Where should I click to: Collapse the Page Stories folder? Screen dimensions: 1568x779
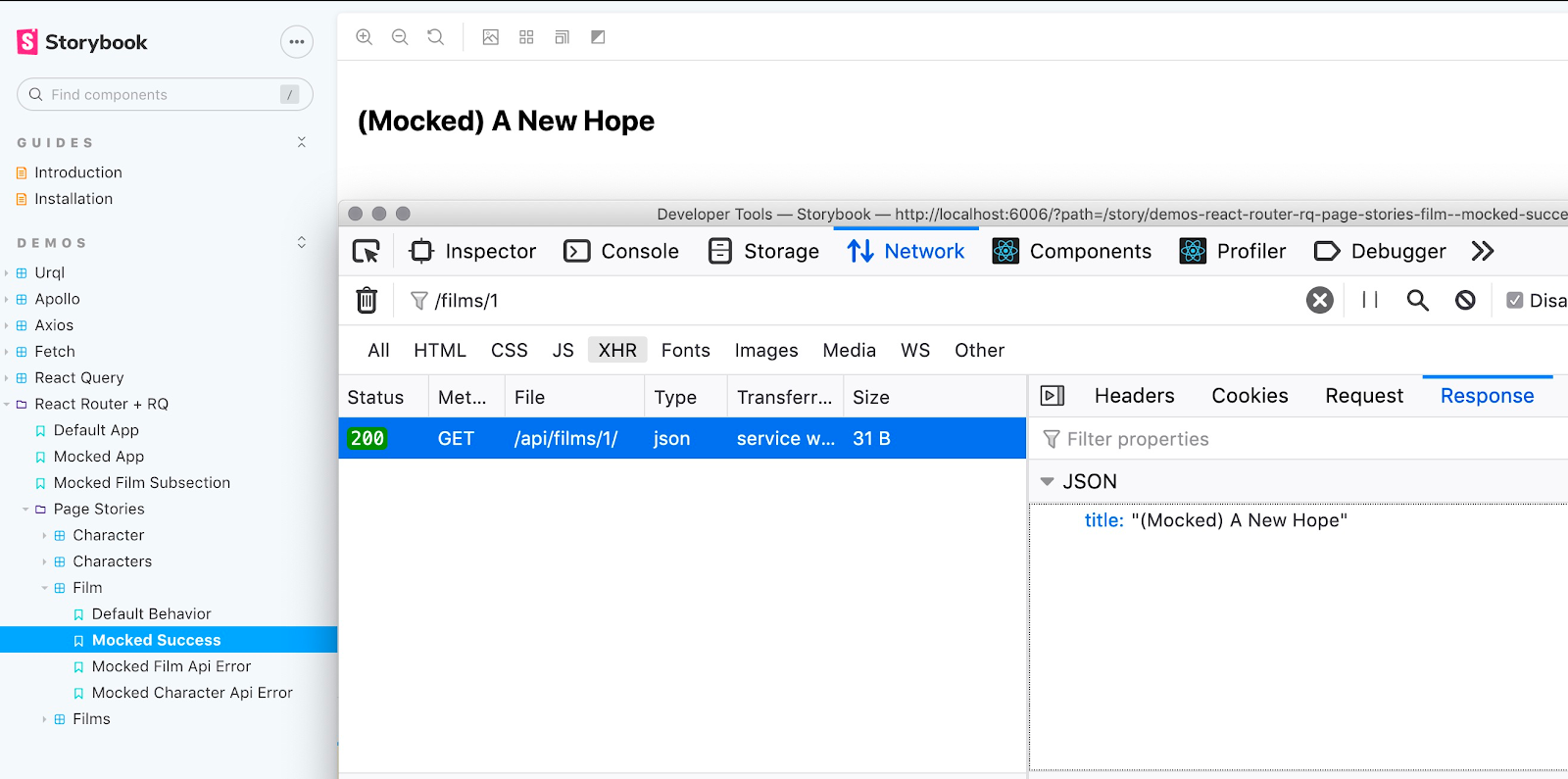pos(99,509)
